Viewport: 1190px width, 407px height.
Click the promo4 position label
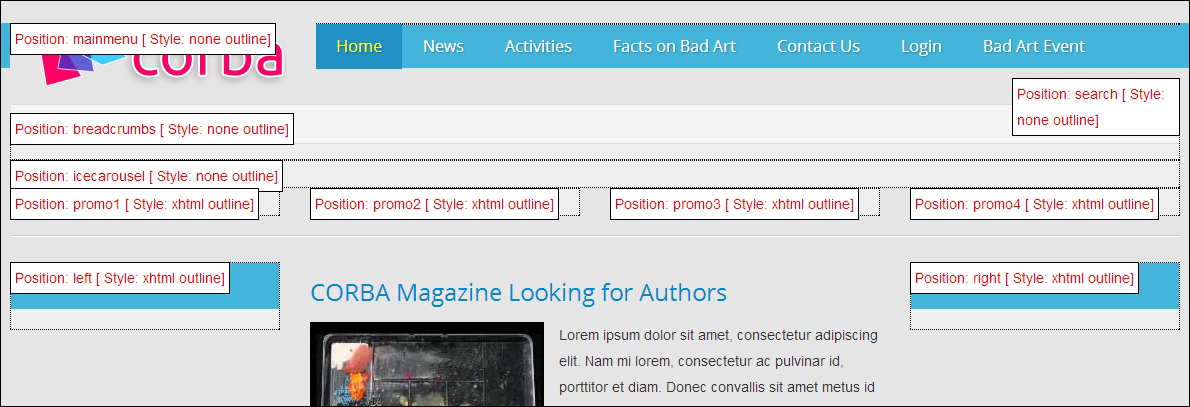1034,204
